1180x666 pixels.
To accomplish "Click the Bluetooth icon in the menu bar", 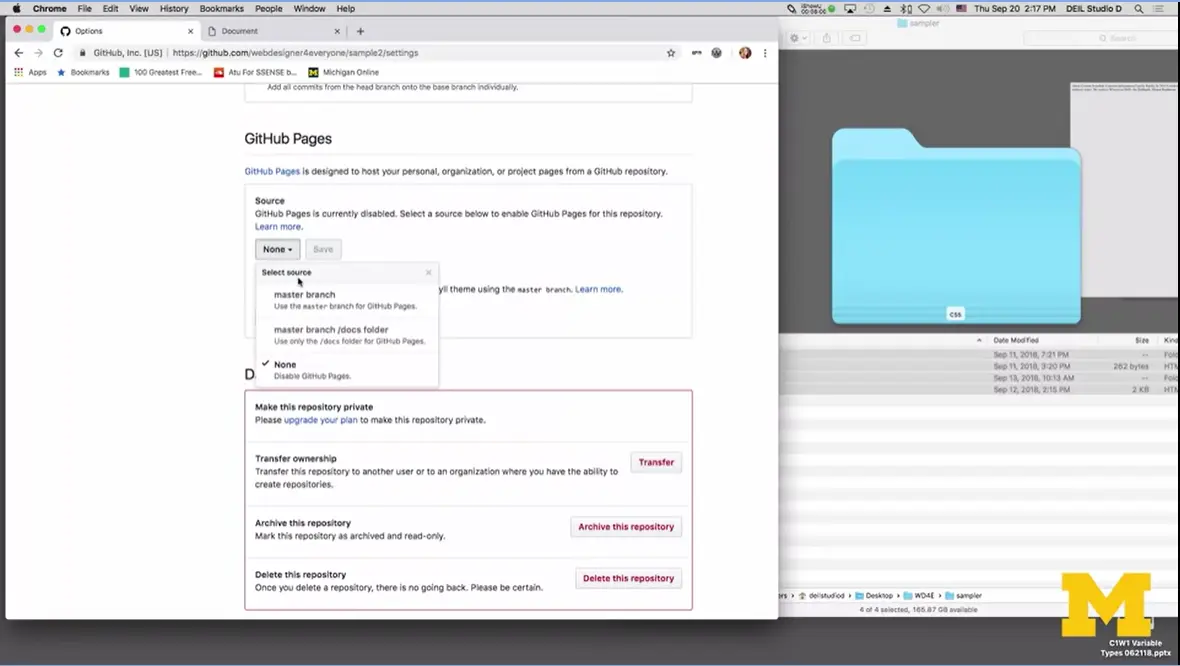I will click(x=905, y=8).
